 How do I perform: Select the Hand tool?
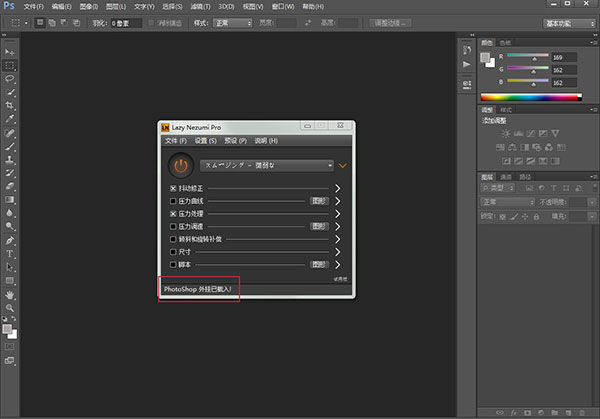pos(10,295)
